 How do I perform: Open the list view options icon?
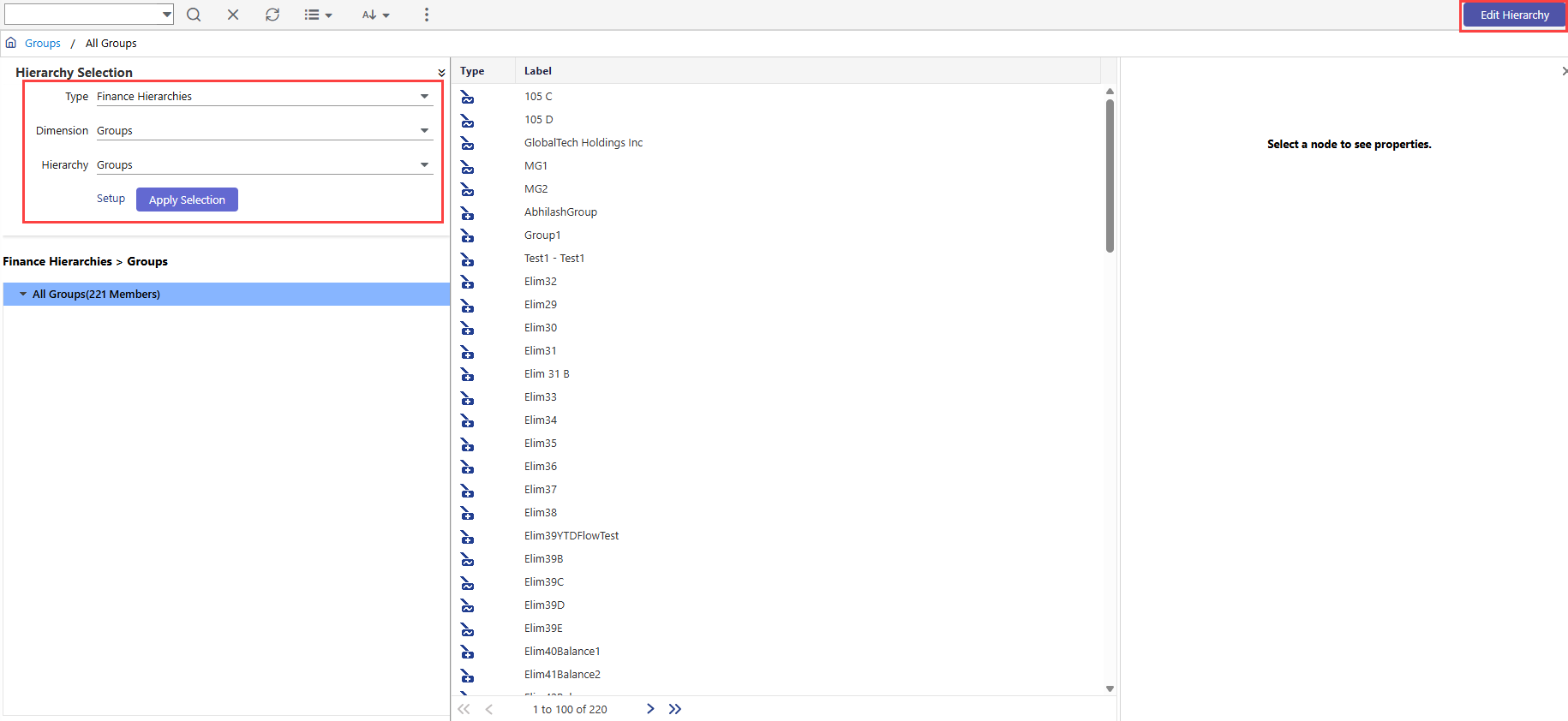point(318,15)
